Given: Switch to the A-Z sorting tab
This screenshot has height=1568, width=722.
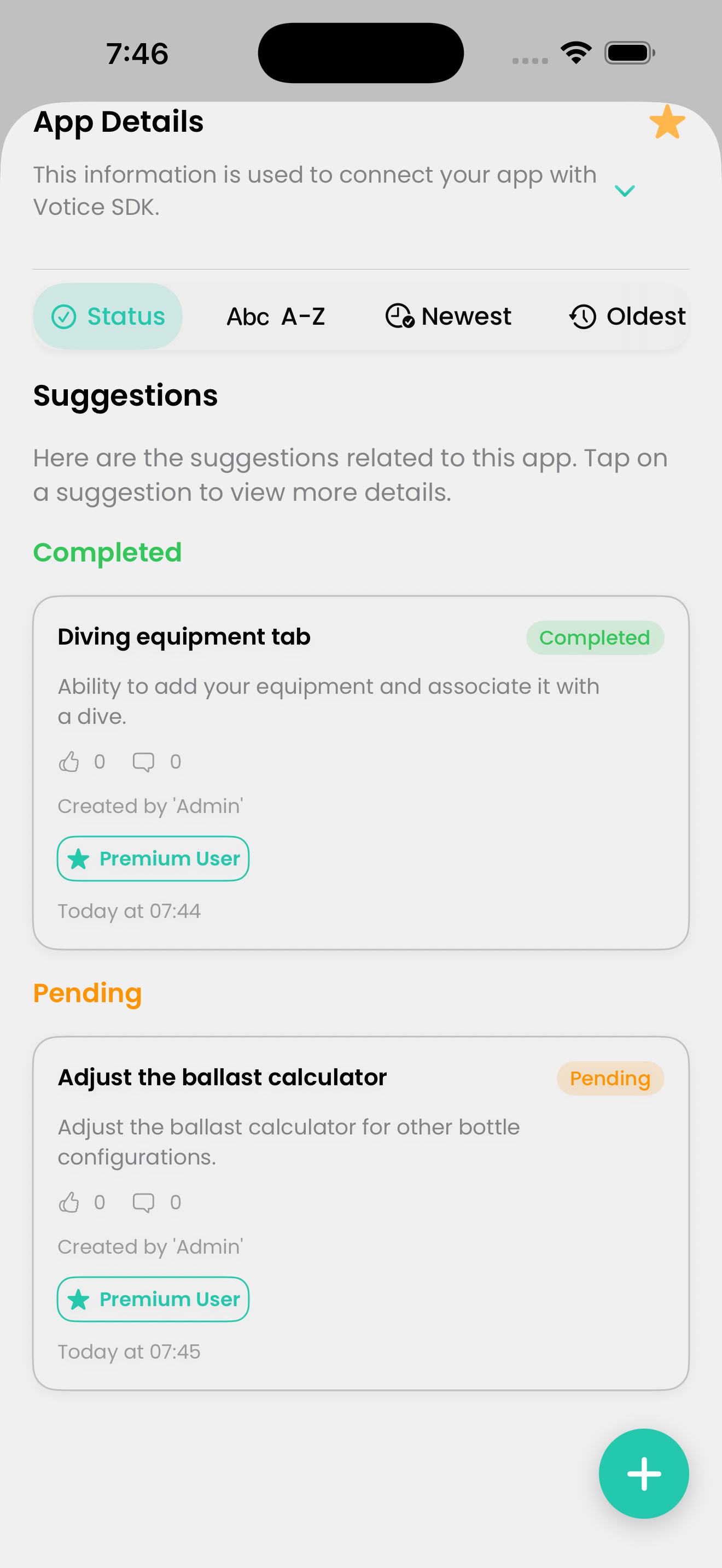Looking at the screenshot, I should click(x=276, y=316).
